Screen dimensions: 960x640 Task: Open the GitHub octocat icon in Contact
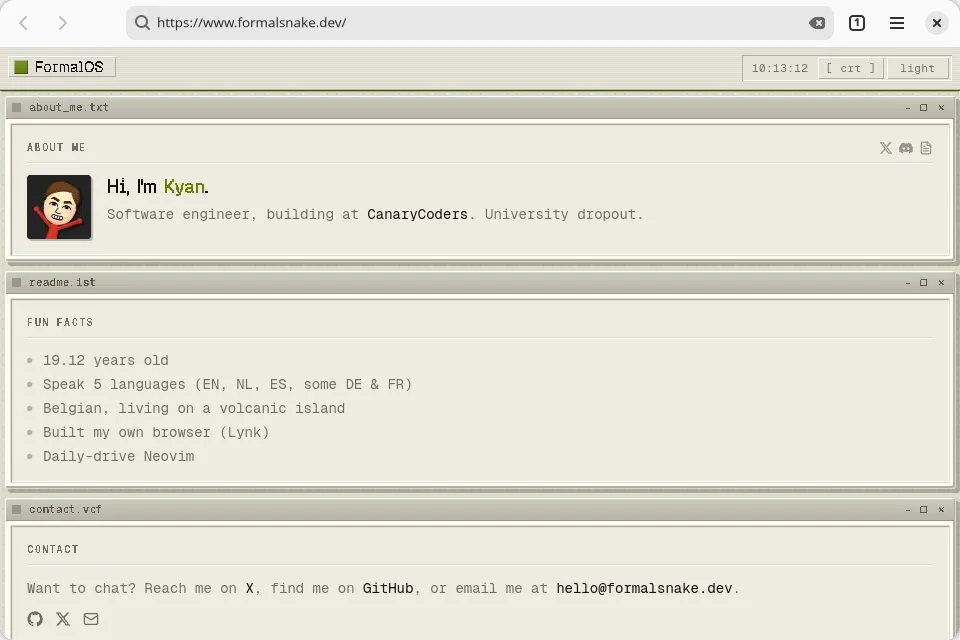tap(36, 619)
